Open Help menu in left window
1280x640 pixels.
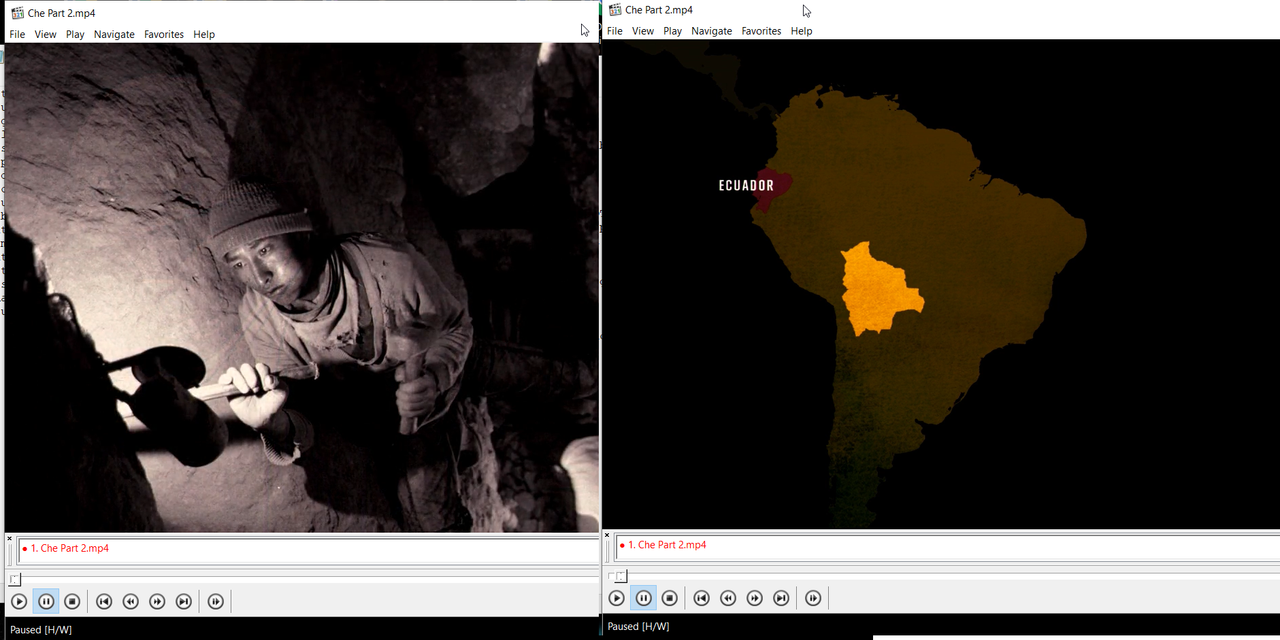pyautogui.click(x=204, y=34)
